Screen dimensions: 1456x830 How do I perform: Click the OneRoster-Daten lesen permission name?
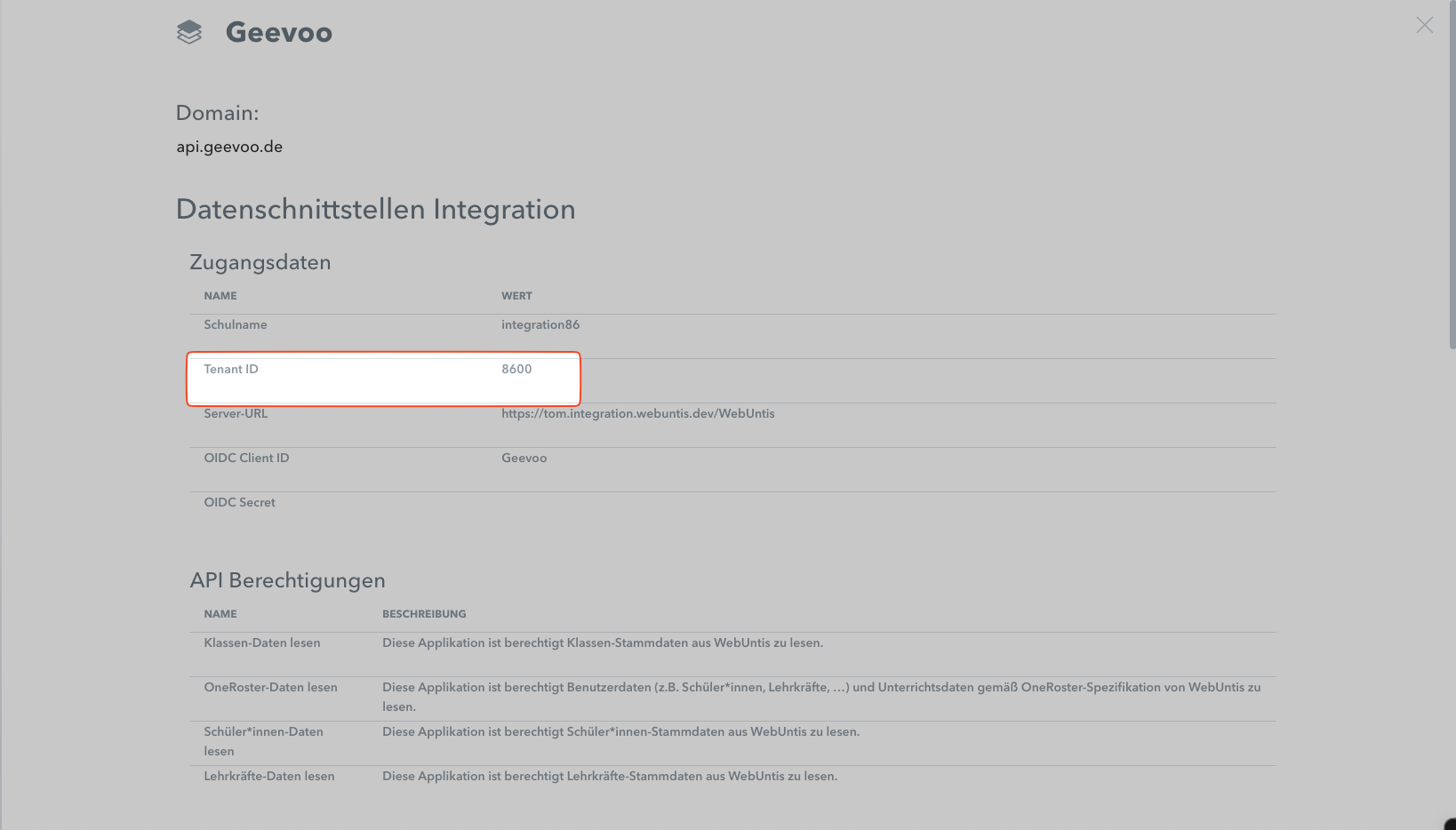point(271,687)
